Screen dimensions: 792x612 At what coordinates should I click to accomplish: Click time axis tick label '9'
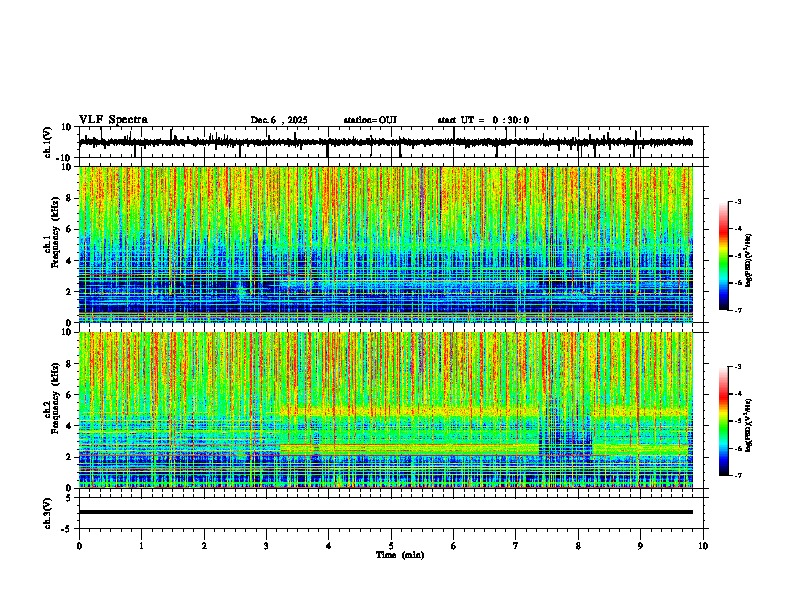pos(640,546)
